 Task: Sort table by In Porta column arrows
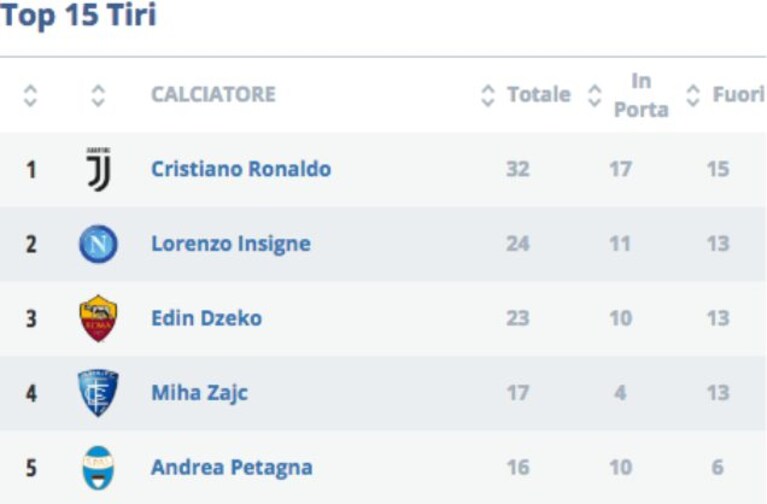point(594,95)
